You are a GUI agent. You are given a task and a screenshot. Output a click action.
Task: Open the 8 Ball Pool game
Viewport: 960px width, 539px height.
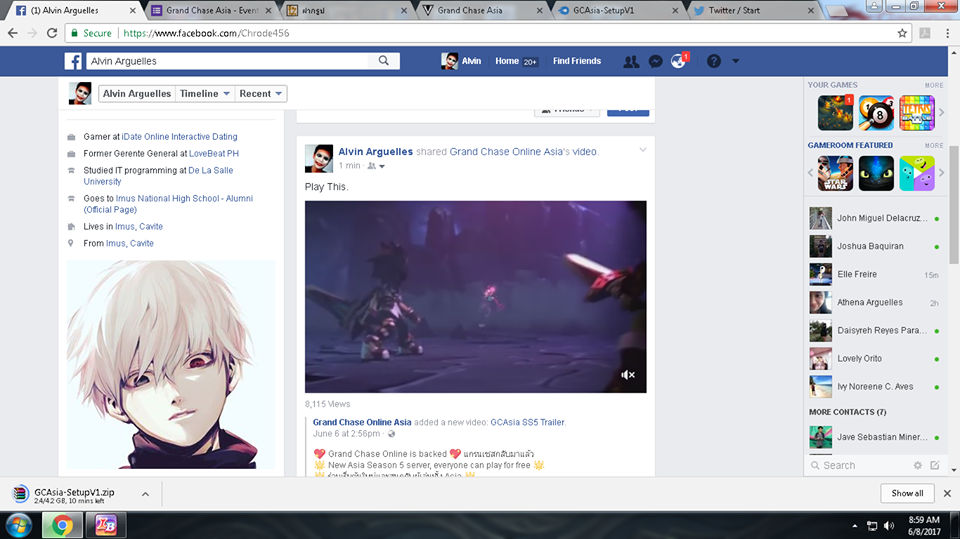click(x=876, y=113)
